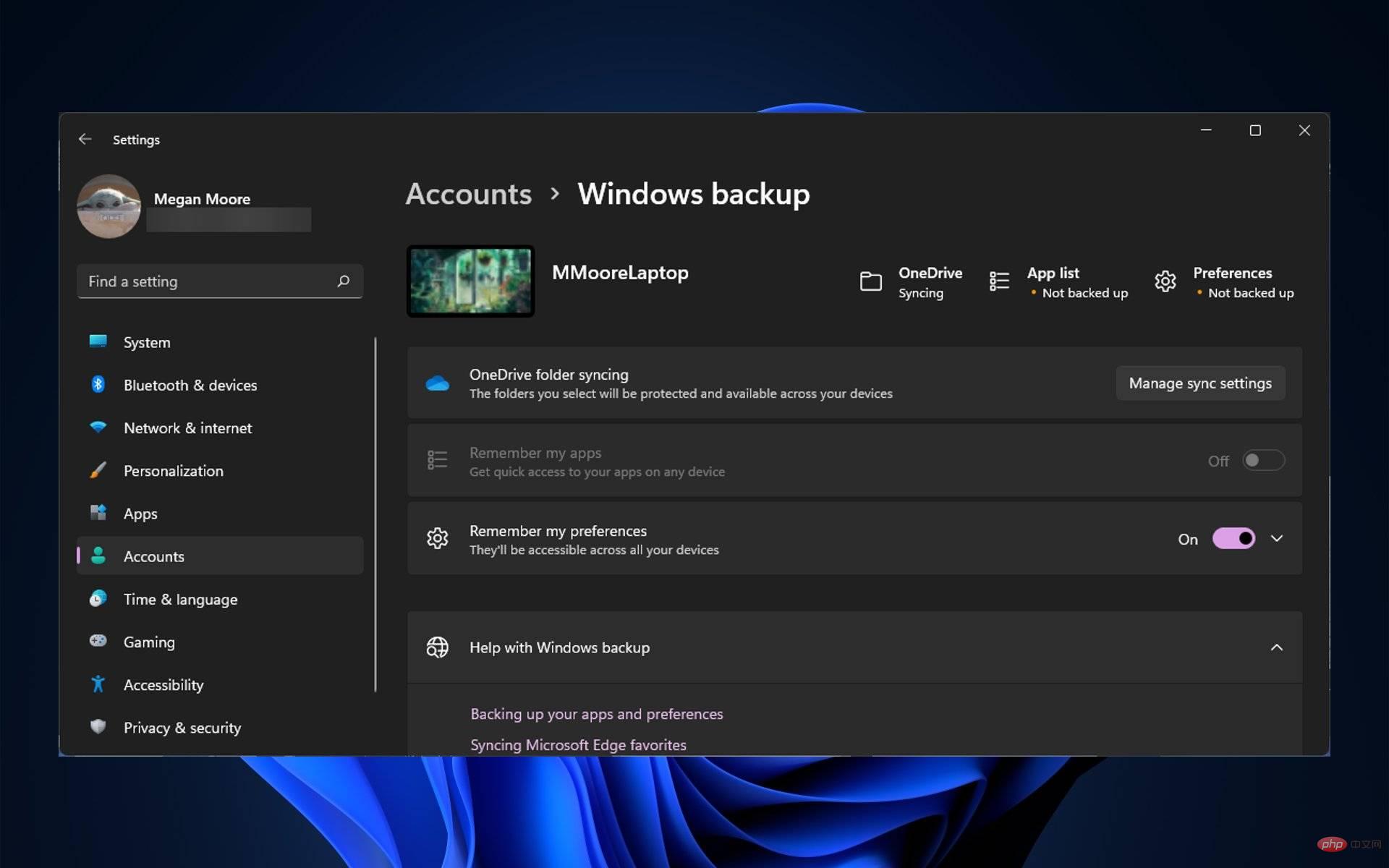Open Accessibility settings category
Screen dimensions: 1389x868
point(220,684)
